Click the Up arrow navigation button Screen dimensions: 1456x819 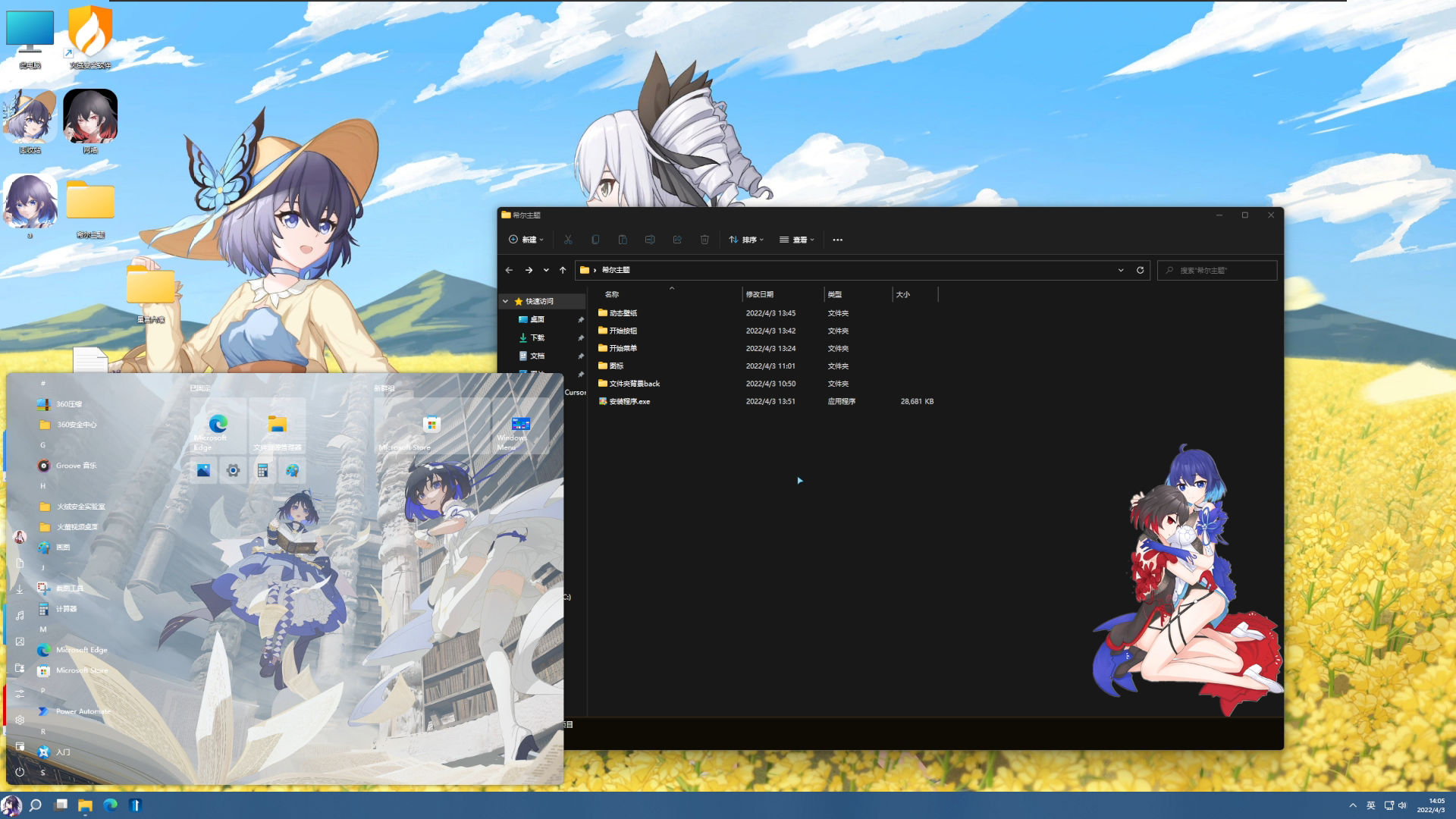(x=563, y=270)
